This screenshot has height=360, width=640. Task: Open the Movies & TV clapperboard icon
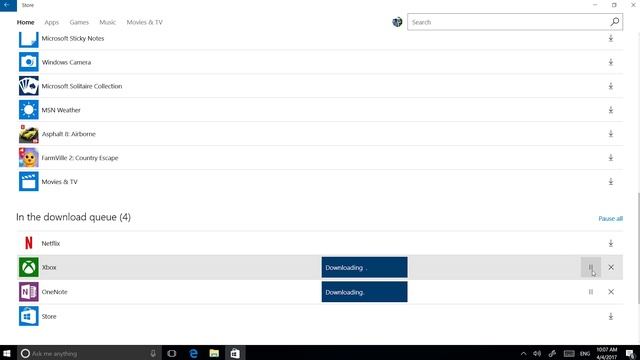[29, 182]
